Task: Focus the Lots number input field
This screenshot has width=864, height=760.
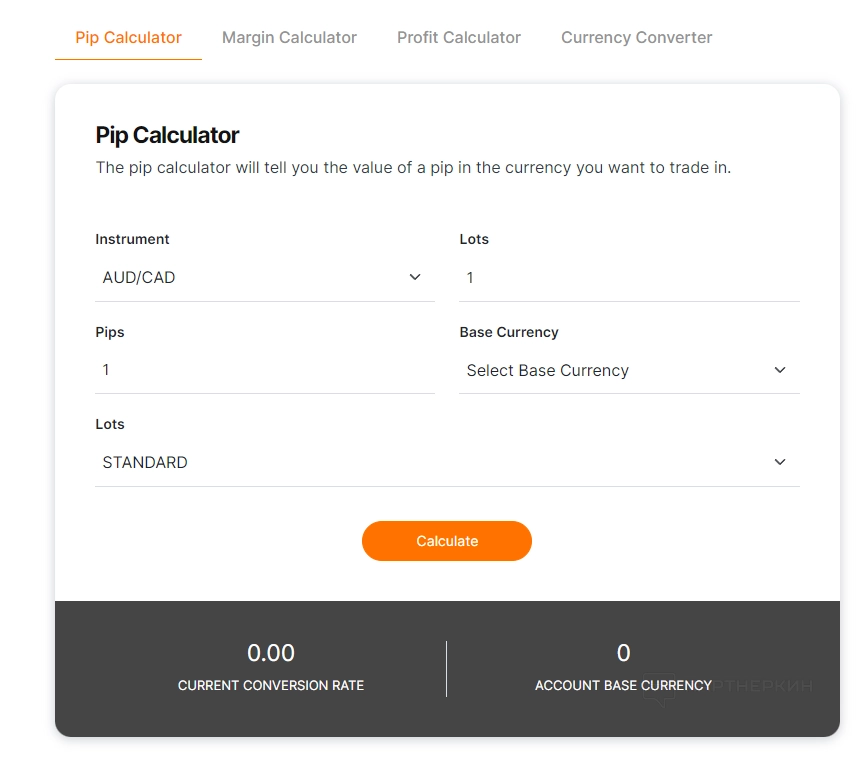Action: (x=628, y=278)
